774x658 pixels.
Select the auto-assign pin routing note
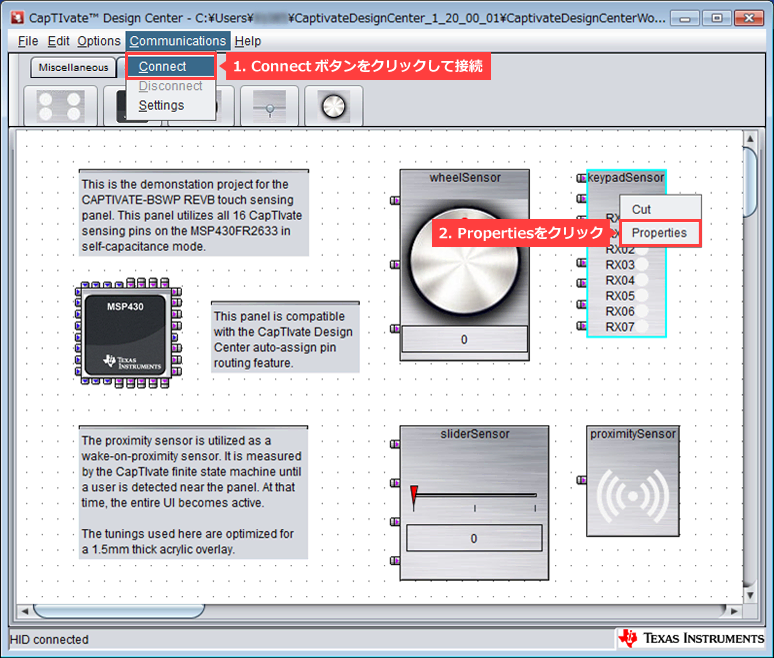[285, 337]
